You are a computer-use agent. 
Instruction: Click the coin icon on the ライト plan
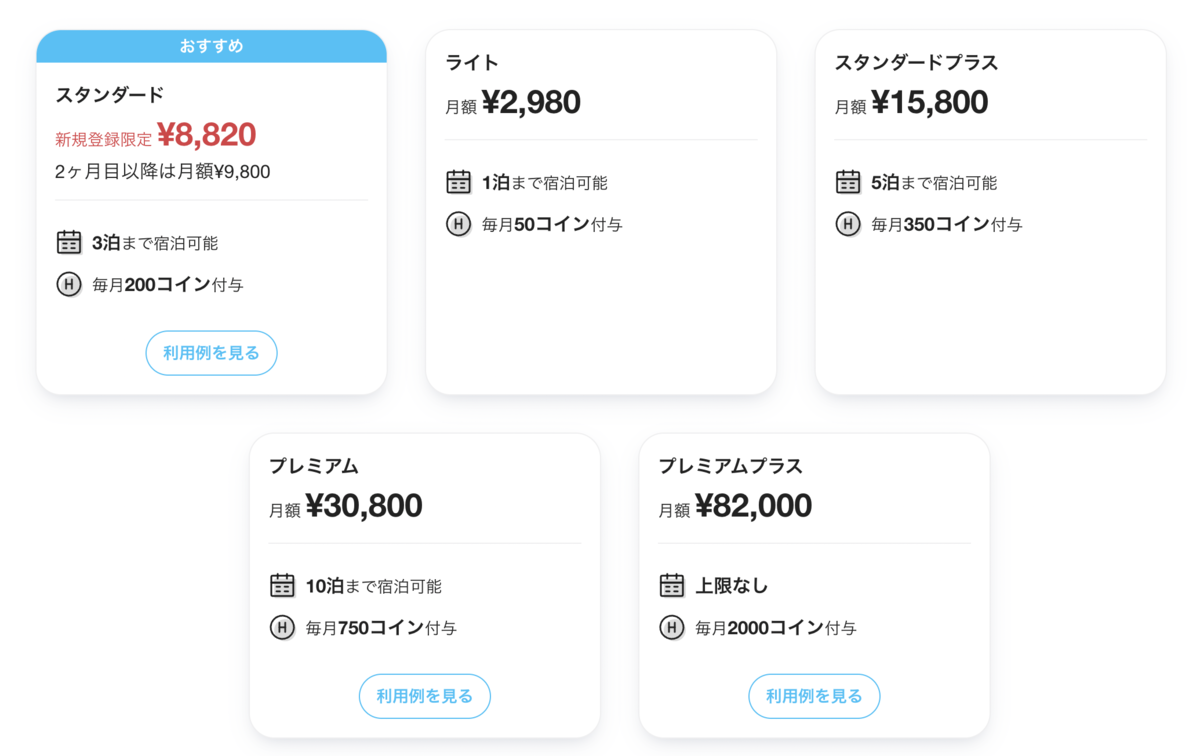458,224
